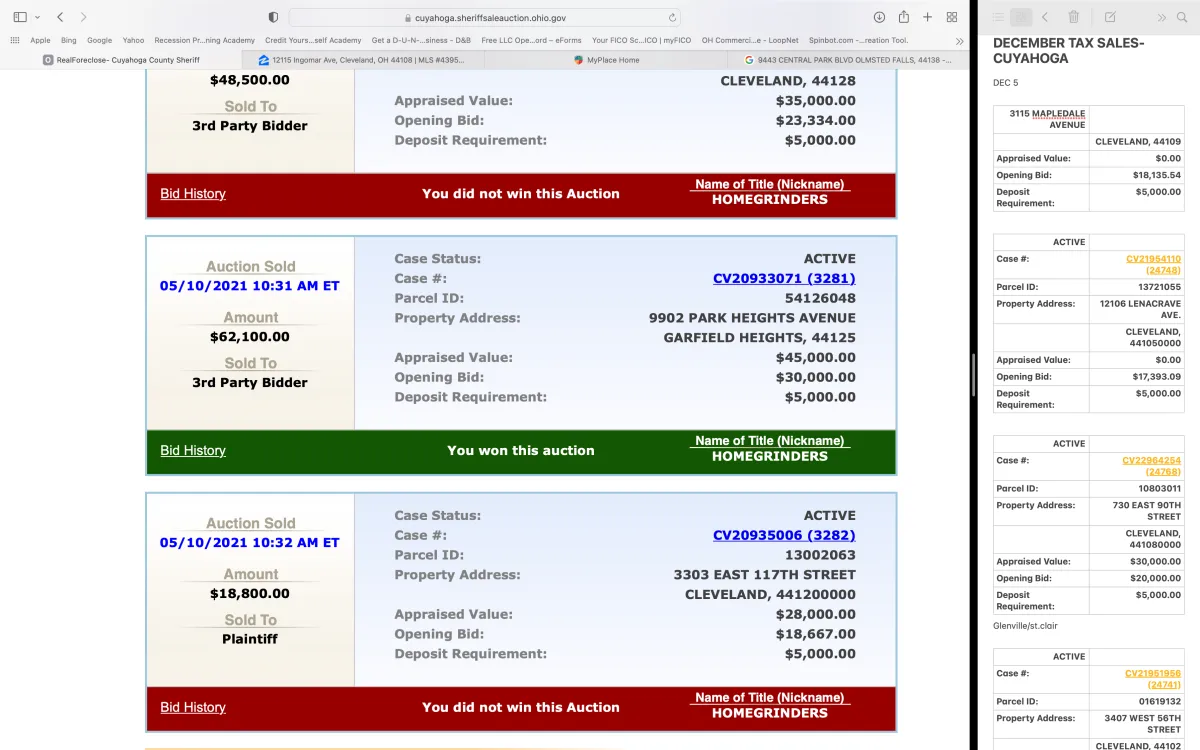
Task: Click the Notes back chevron
Action: pyautogui.click(x=1045, y=17)
